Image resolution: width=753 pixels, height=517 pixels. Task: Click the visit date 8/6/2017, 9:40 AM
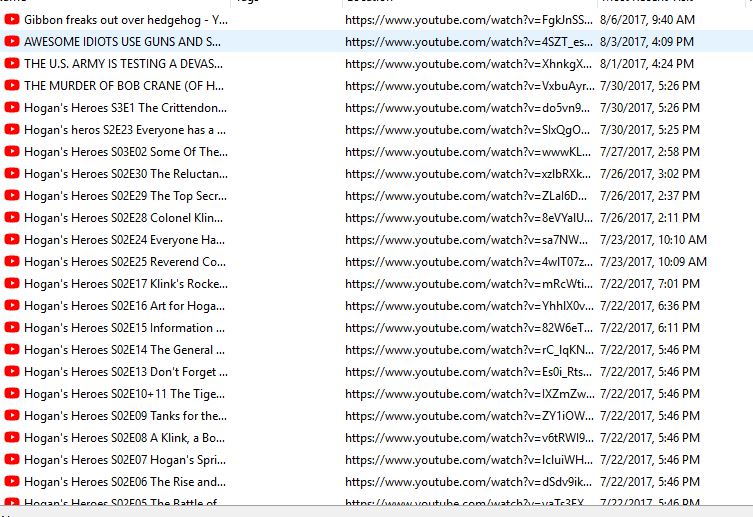[x=647, y=20]
